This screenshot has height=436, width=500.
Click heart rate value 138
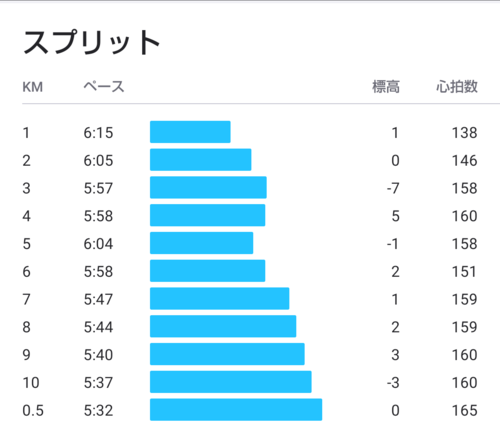pyautogui.click(x=465, y=133)
